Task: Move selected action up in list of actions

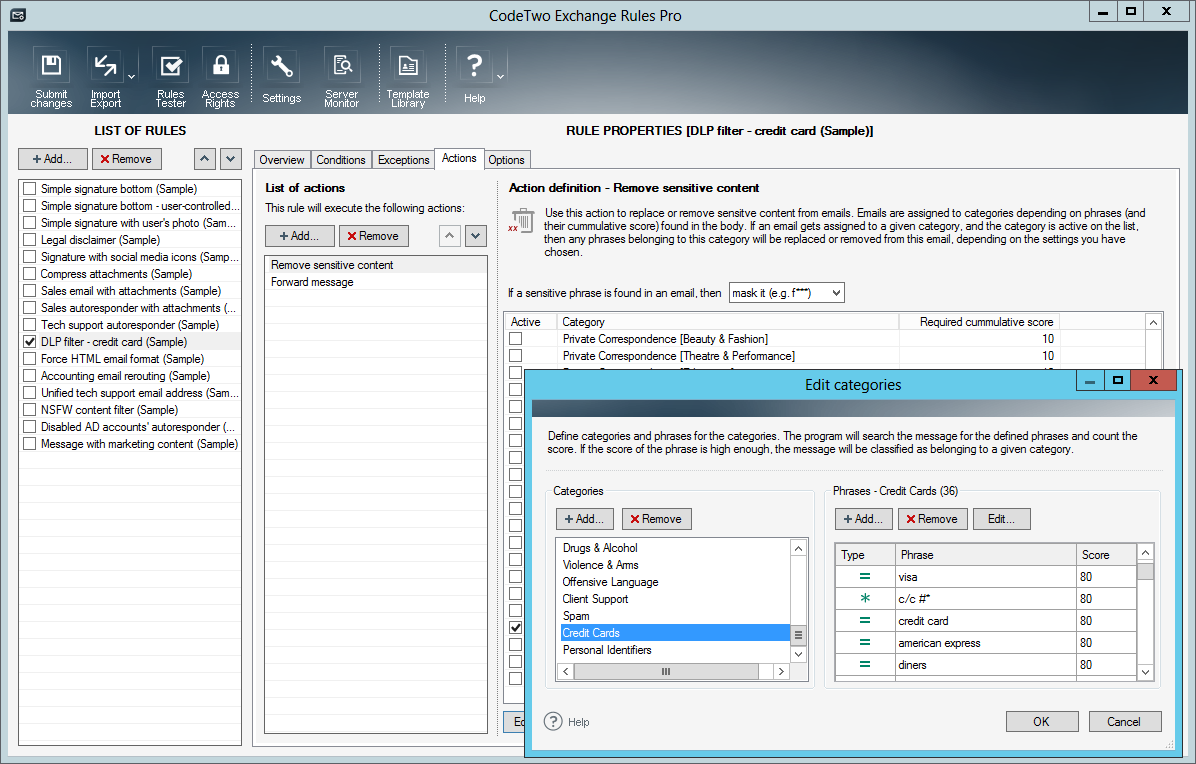Action: pyautogui.click(x=450, y=236)
